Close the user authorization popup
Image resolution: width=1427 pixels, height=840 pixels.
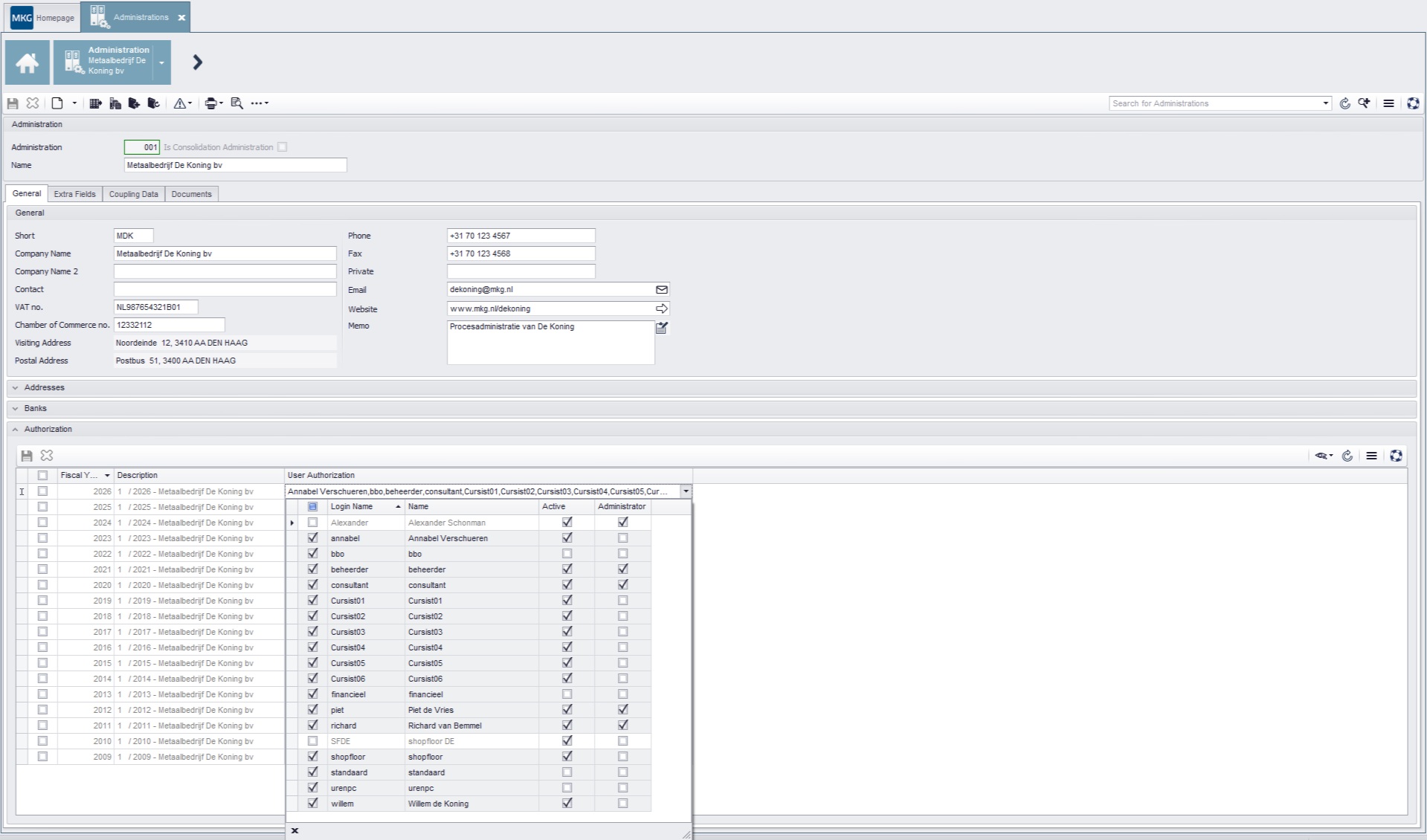click(x=294, y=830)
